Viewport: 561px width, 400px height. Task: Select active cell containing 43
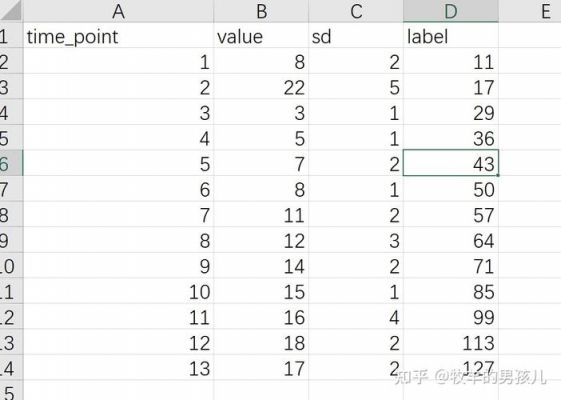click(x=451, y=163)
